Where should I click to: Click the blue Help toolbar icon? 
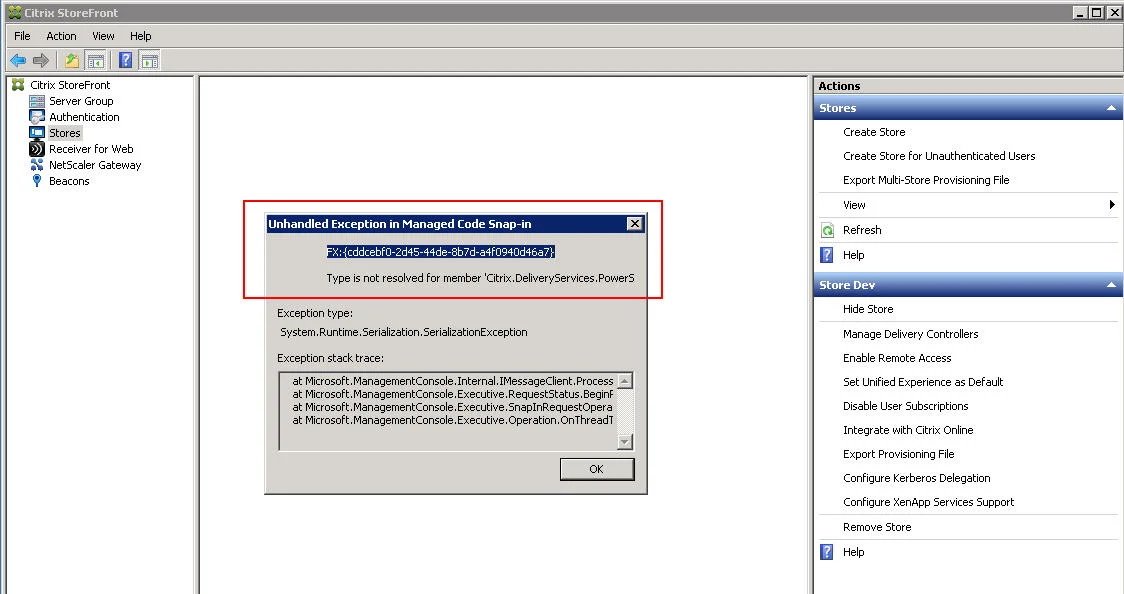(x=125, y=61)
